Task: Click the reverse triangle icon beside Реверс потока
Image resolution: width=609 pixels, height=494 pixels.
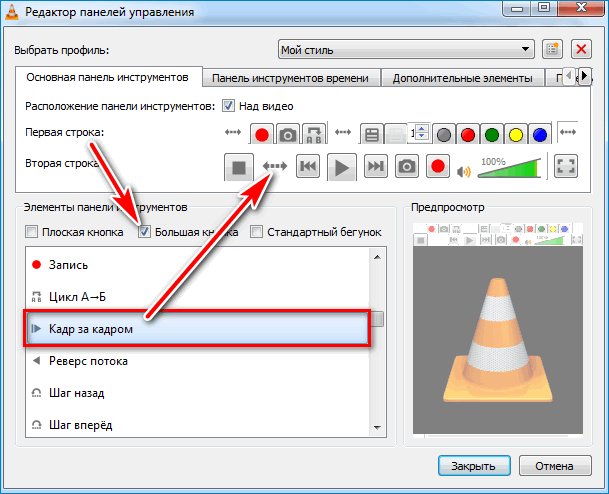Action: click(37, 361)
